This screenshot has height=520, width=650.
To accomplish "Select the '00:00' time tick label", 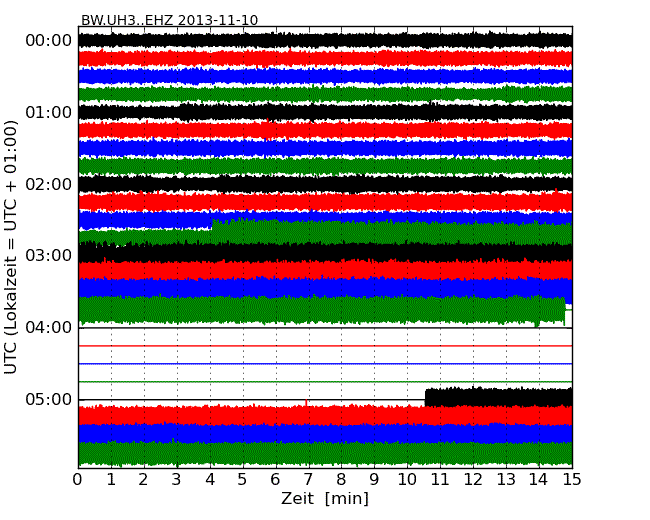I will coord(49,41).
